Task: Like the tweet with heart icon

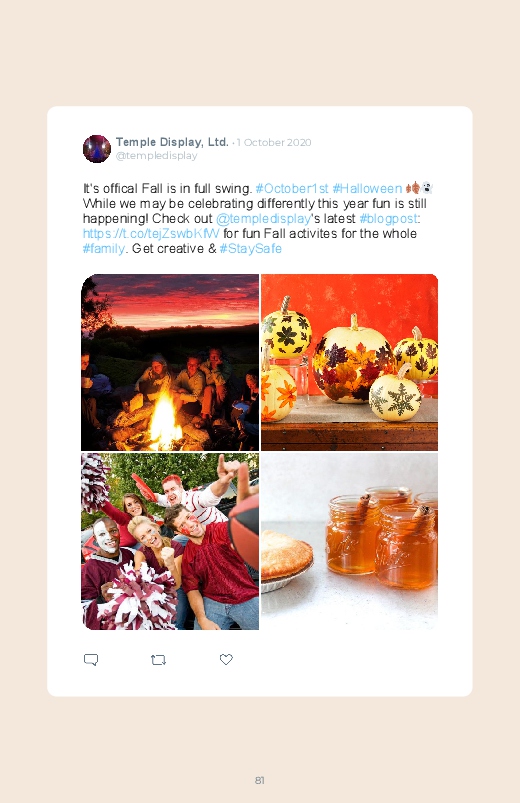Action: coord(226,659)
